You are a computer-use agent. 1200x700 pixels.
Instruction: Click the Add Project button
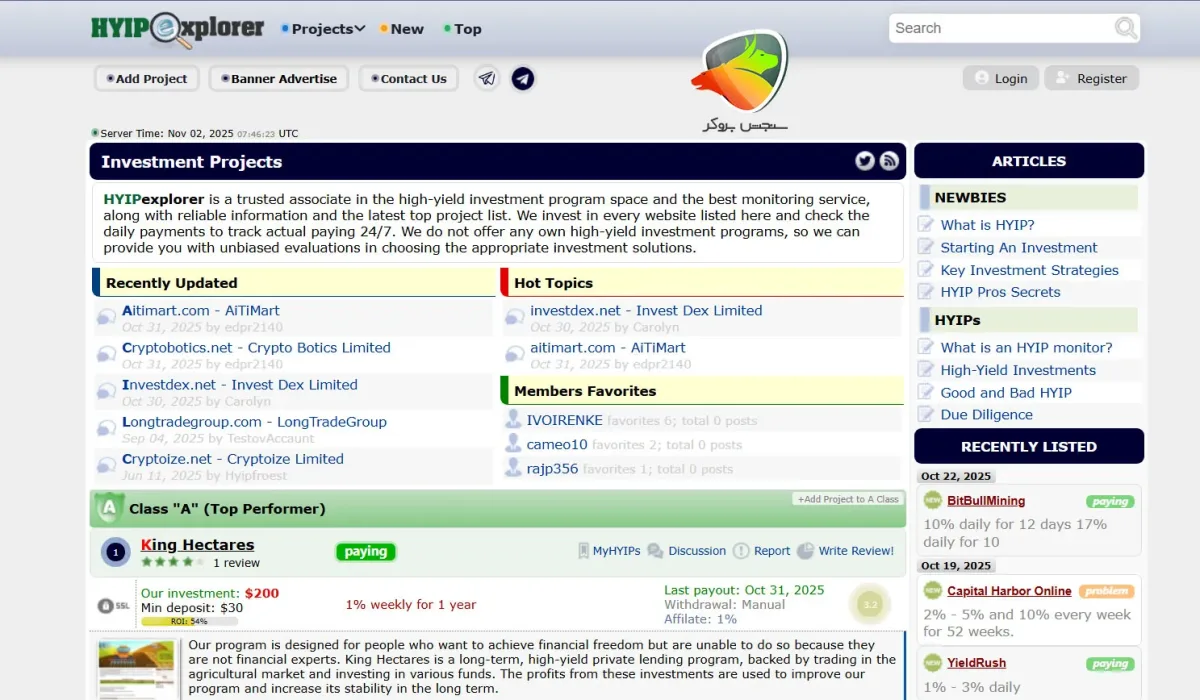(147, 78)
